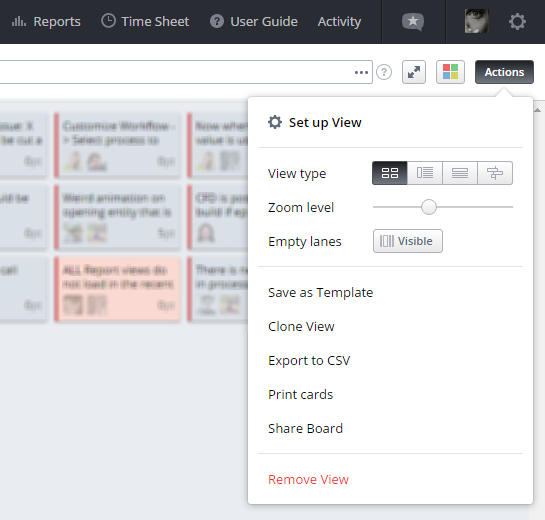Viewport: 545px width, 520px height.
Task: Click the Remove View link
Action: click(x=308, y=479)
